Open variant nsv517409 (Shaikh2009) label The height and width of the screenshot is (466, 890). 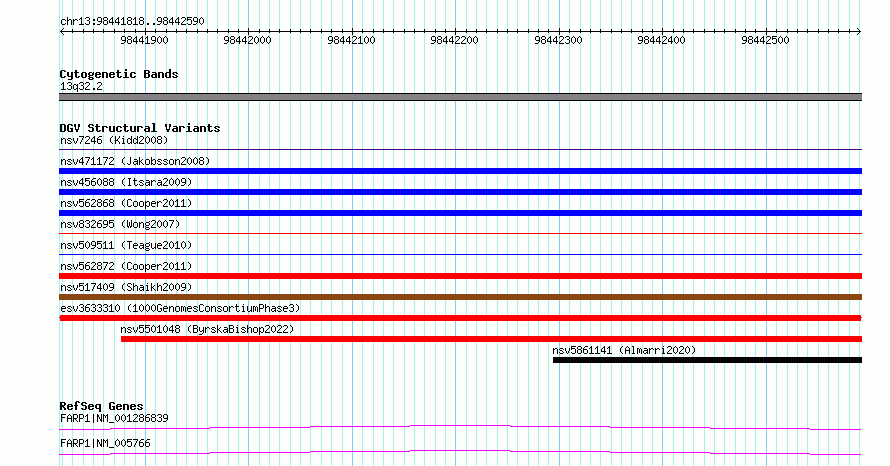(126, 287)
